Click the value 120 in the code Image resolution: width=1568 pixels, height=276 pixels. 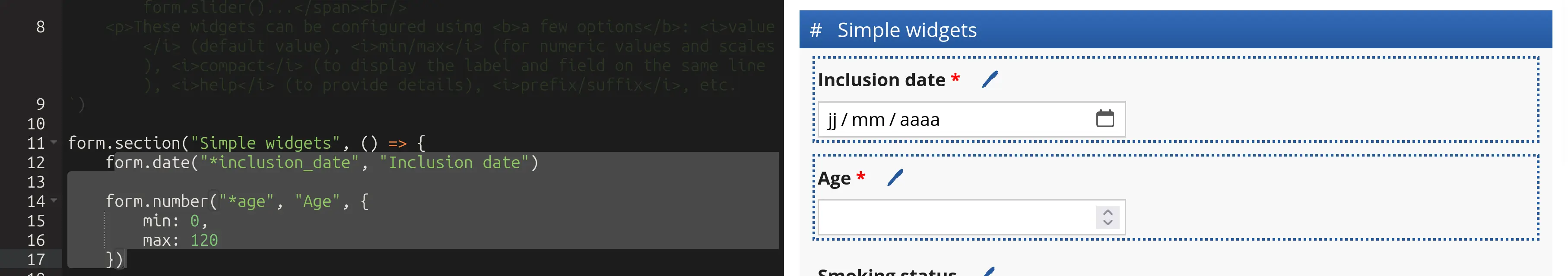tap(204, 240)
